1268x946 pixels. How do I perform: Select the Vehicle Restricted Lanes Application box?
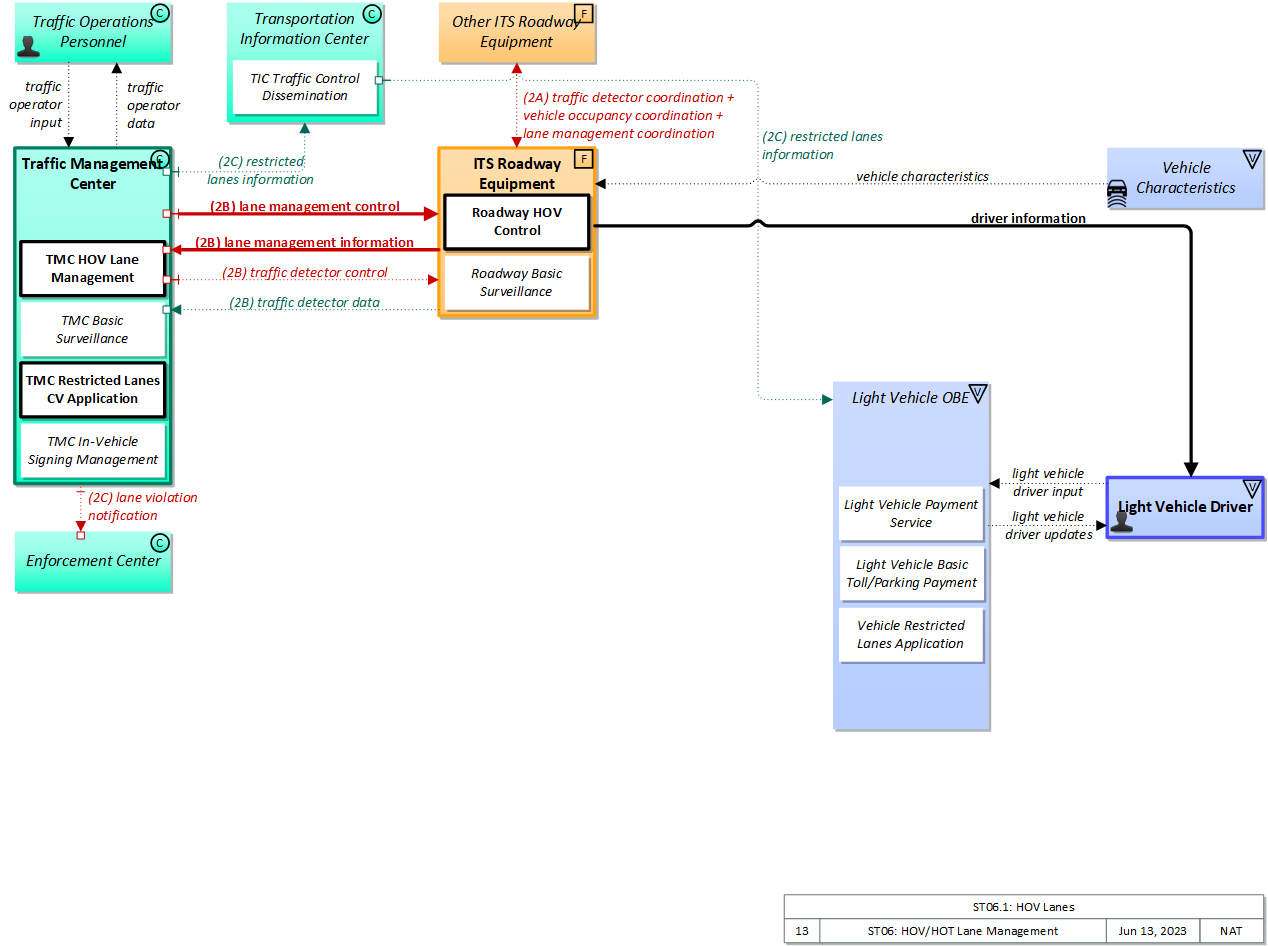click(910, 635)
